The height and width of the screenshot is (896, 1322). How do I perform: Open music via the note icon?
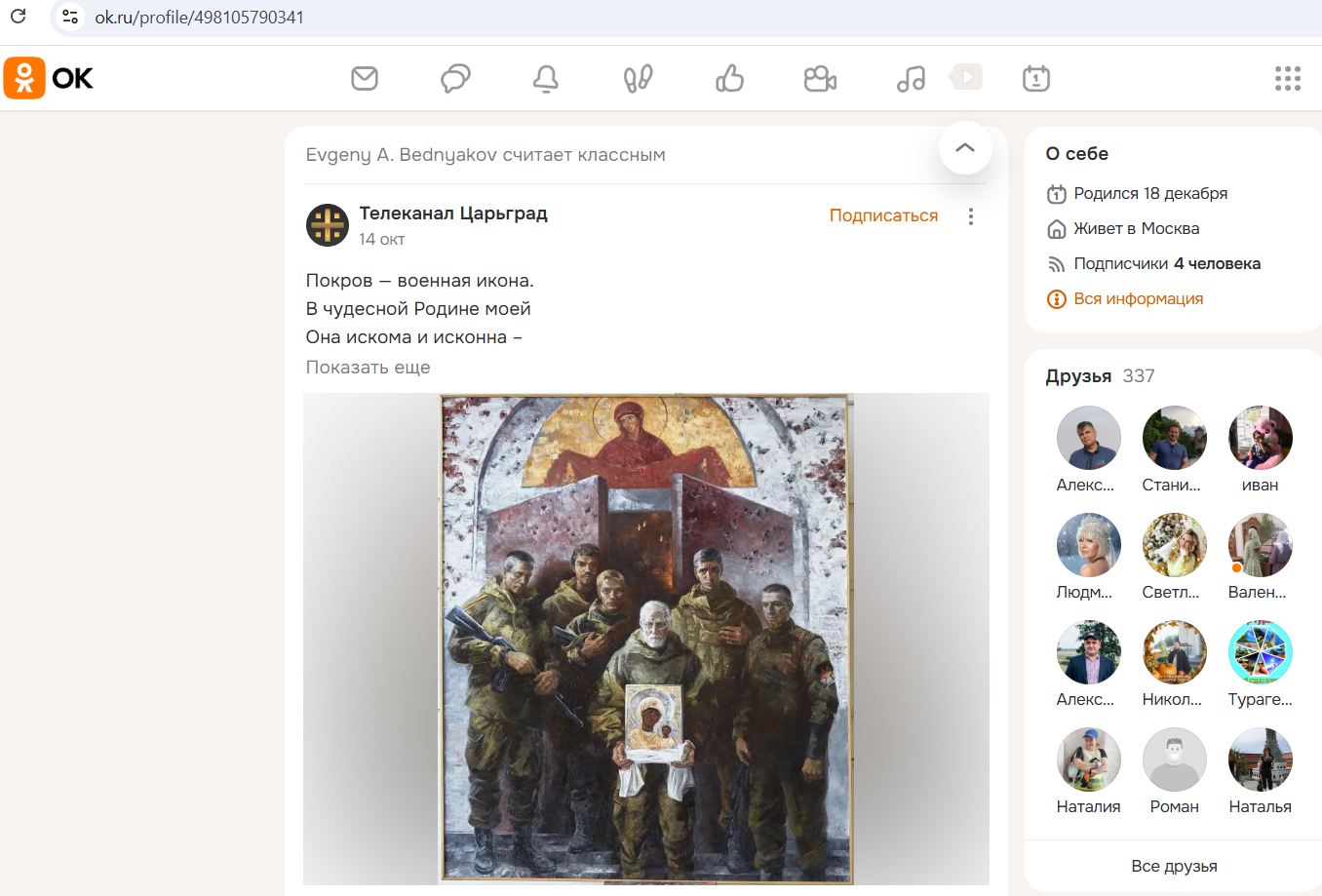click(911, 78)
